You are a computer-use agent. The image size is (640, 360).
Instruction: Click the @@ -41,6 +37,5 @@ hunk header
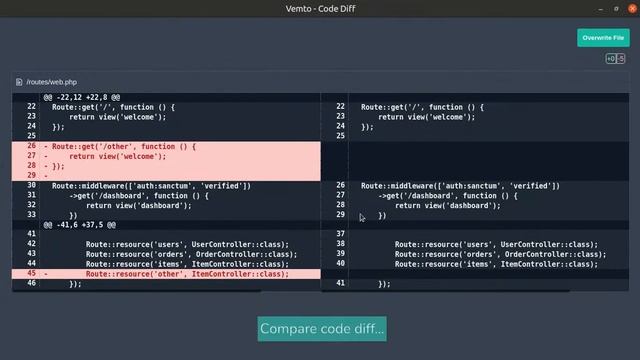[80, 225]
